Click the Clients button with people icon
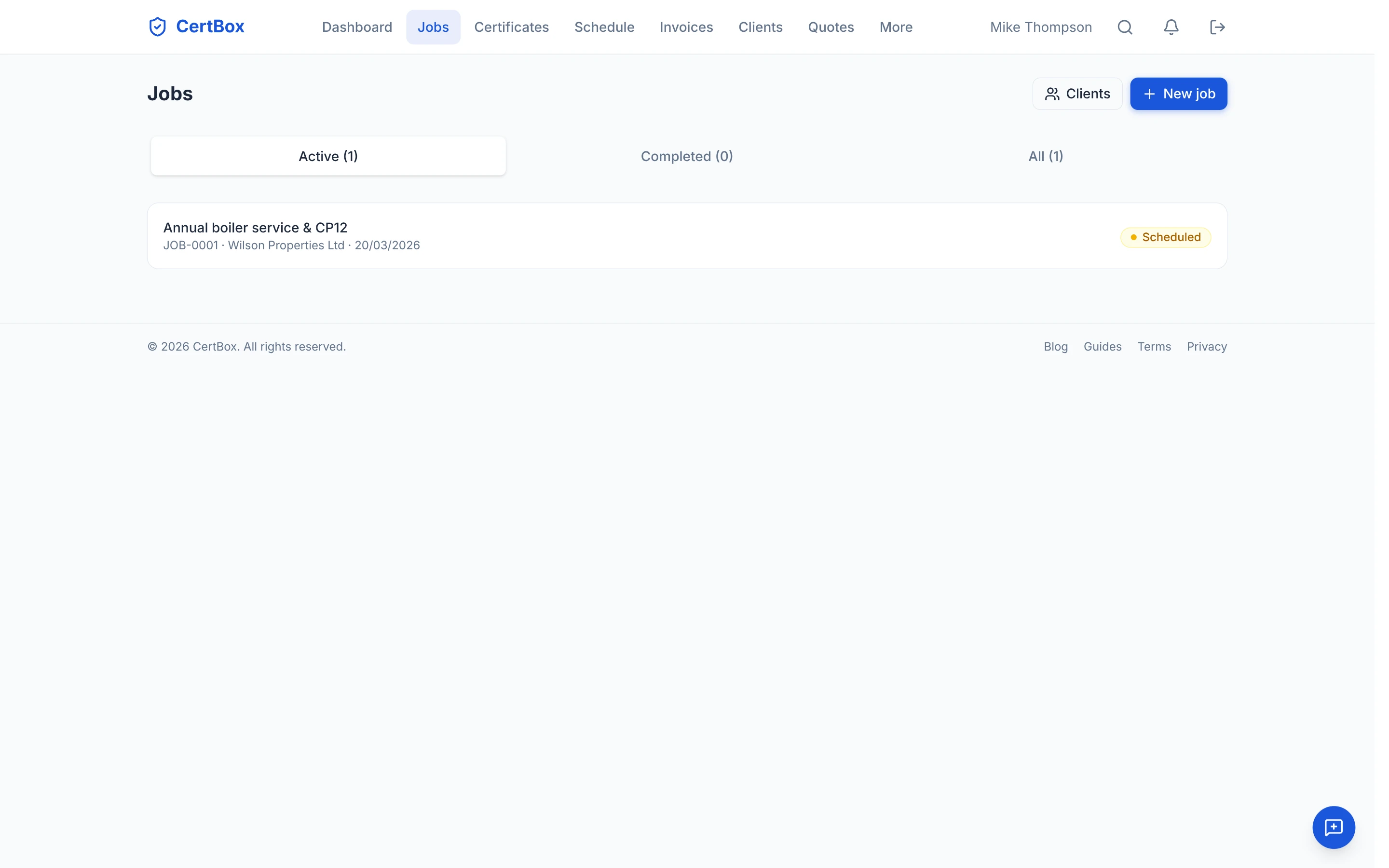Viewport: 1389px width, 868px height. pyautogui.click(x=1077, y=94)
